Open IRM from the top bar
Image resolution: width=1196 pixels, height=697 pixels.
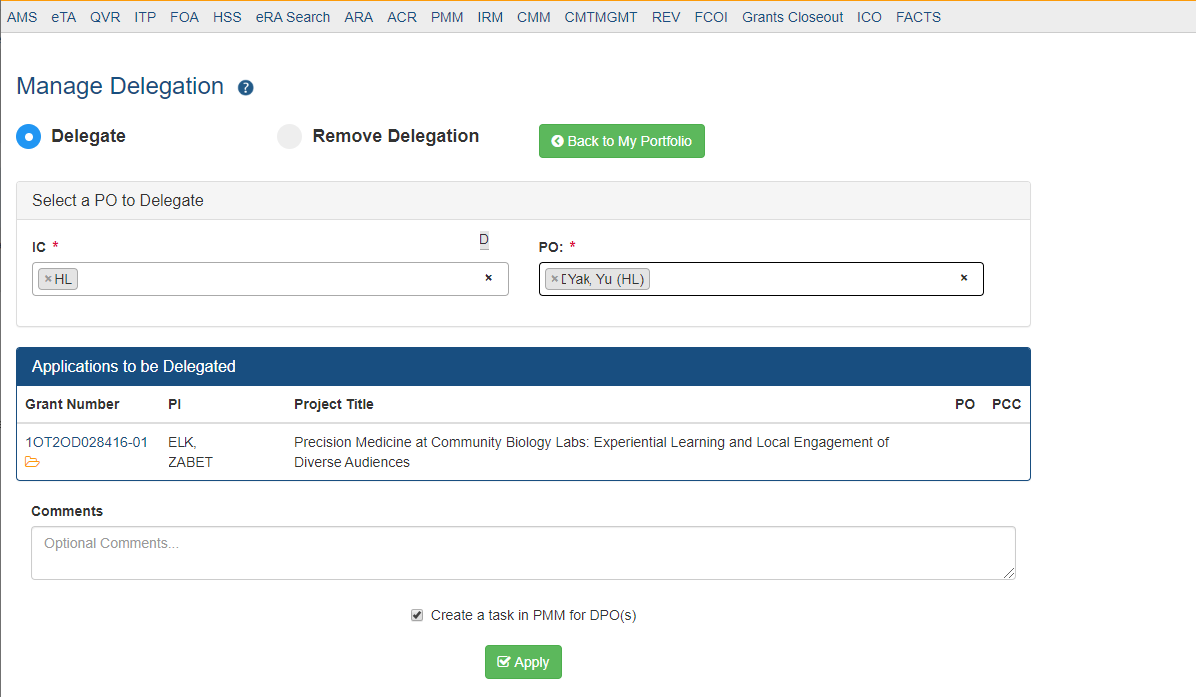pyautogui.click(x=490, y=17)
